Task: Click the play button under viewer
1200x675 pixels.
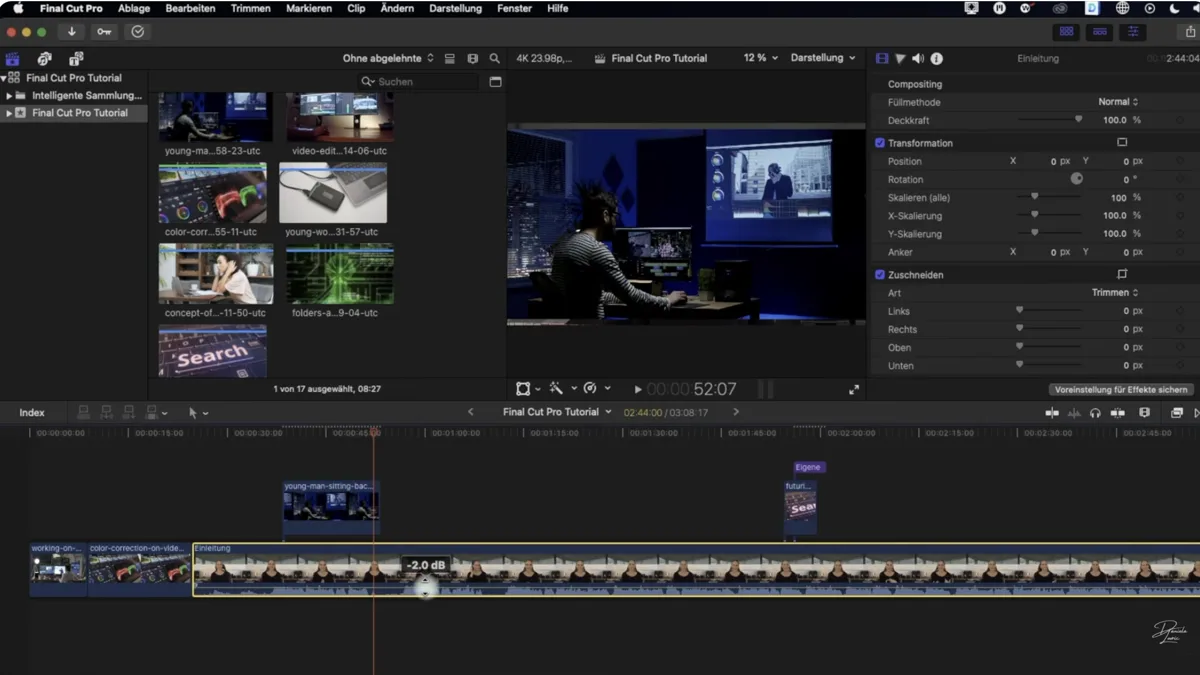Action: click(x=638, y=390)
